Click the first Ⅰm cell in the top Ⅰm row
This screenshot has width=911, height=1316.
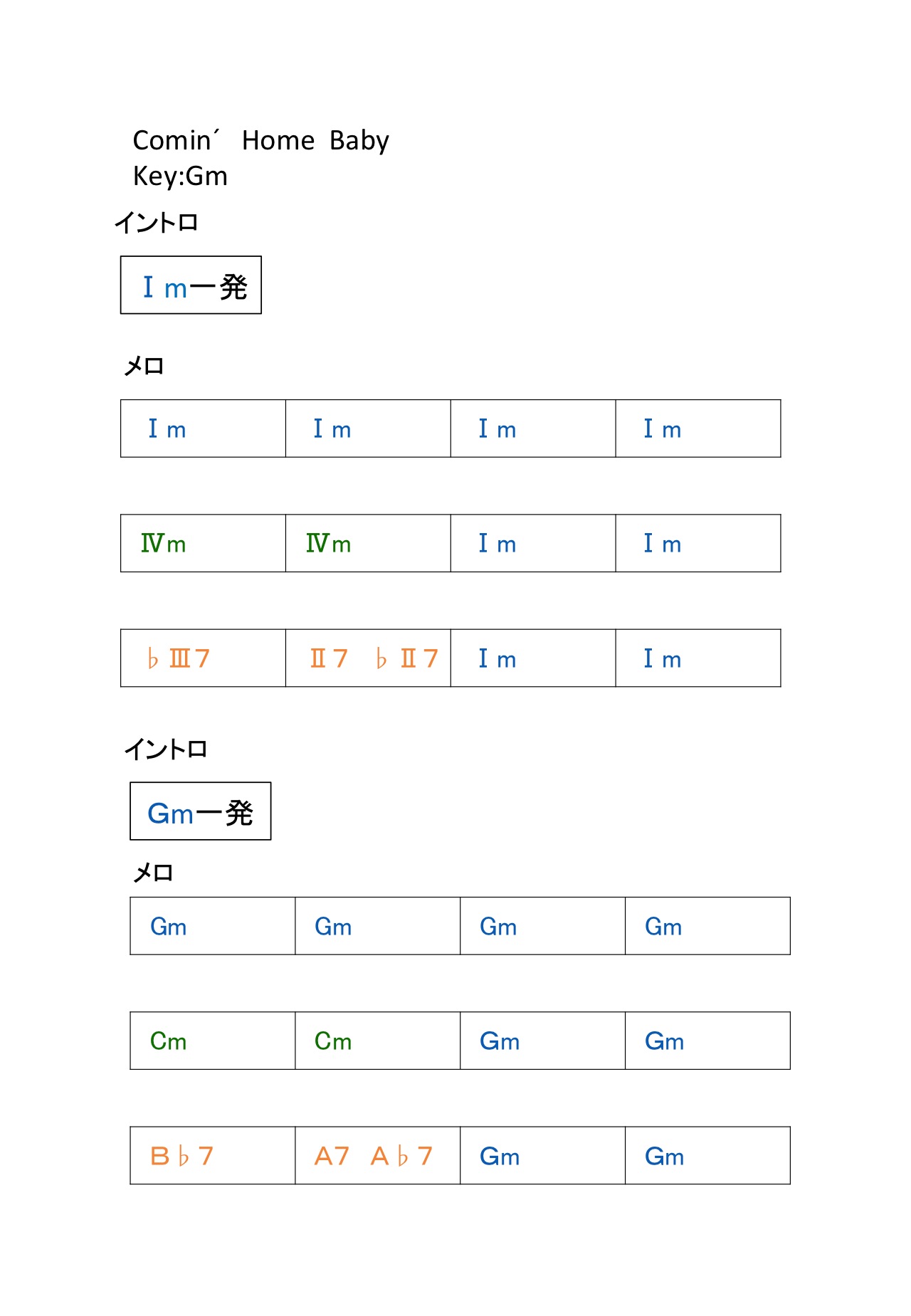[x=203, y=428]
